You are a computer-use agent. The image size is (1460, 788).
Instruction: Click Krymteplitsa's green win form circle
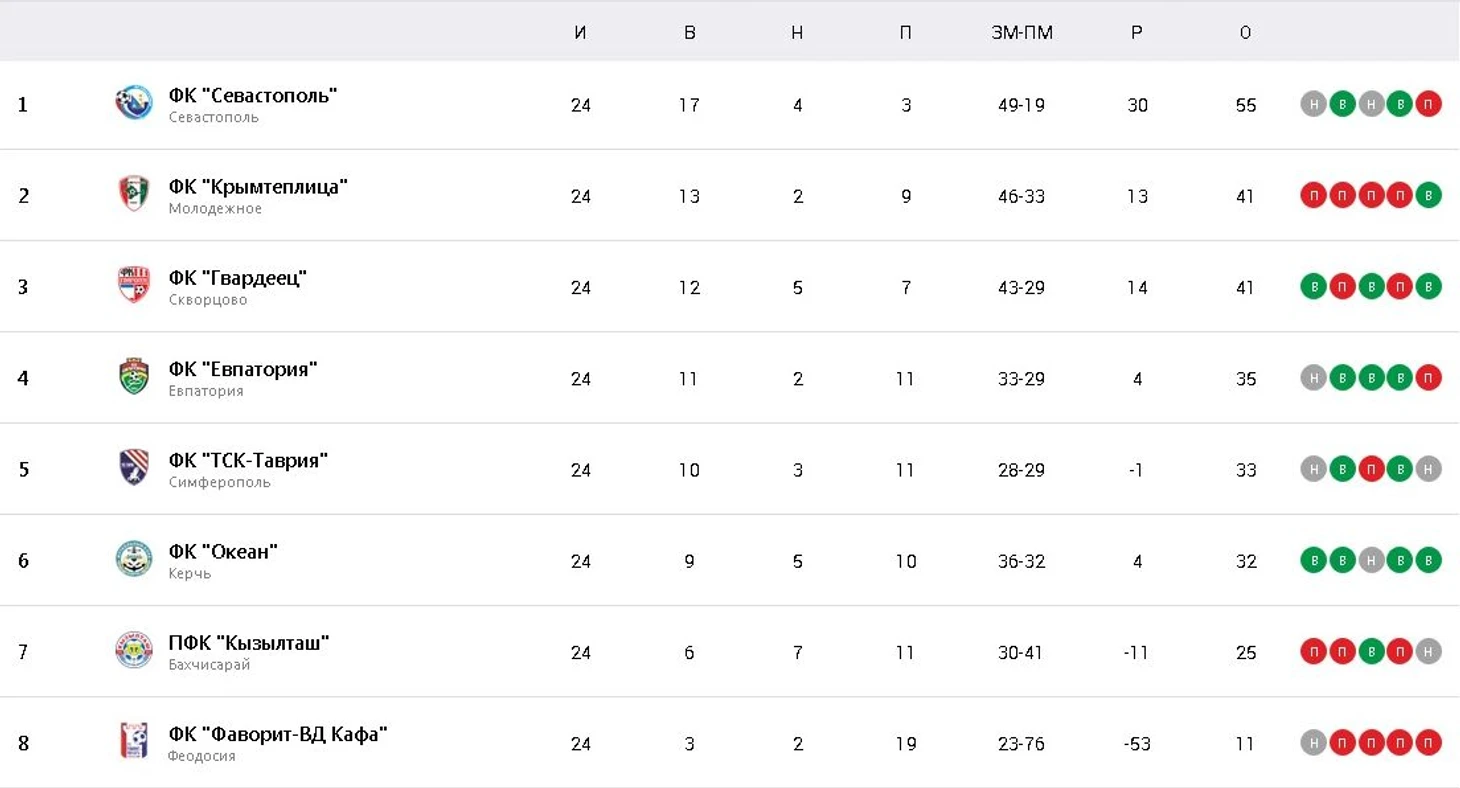click(1428, 196)
